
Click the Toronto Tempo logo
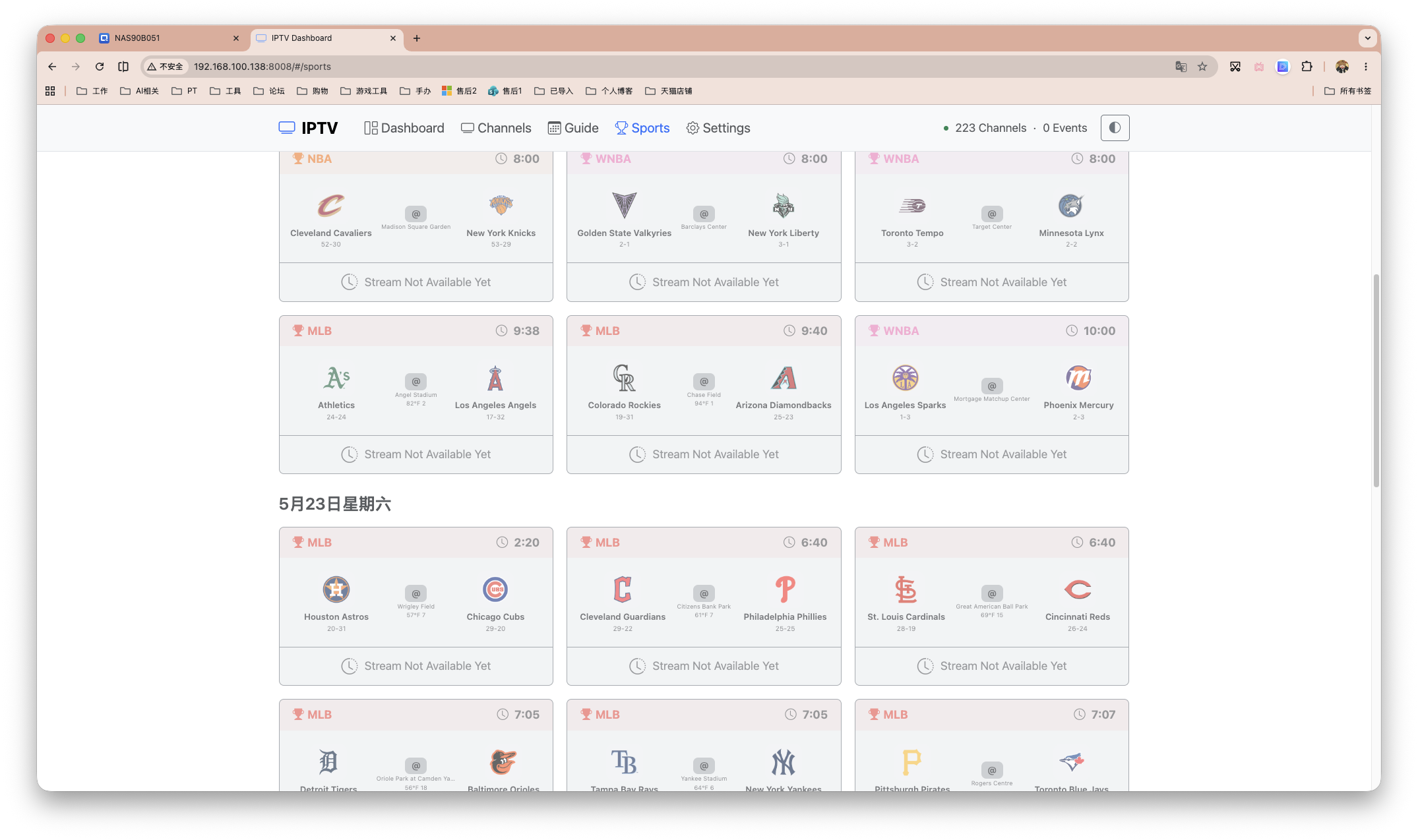coord(913,206)
